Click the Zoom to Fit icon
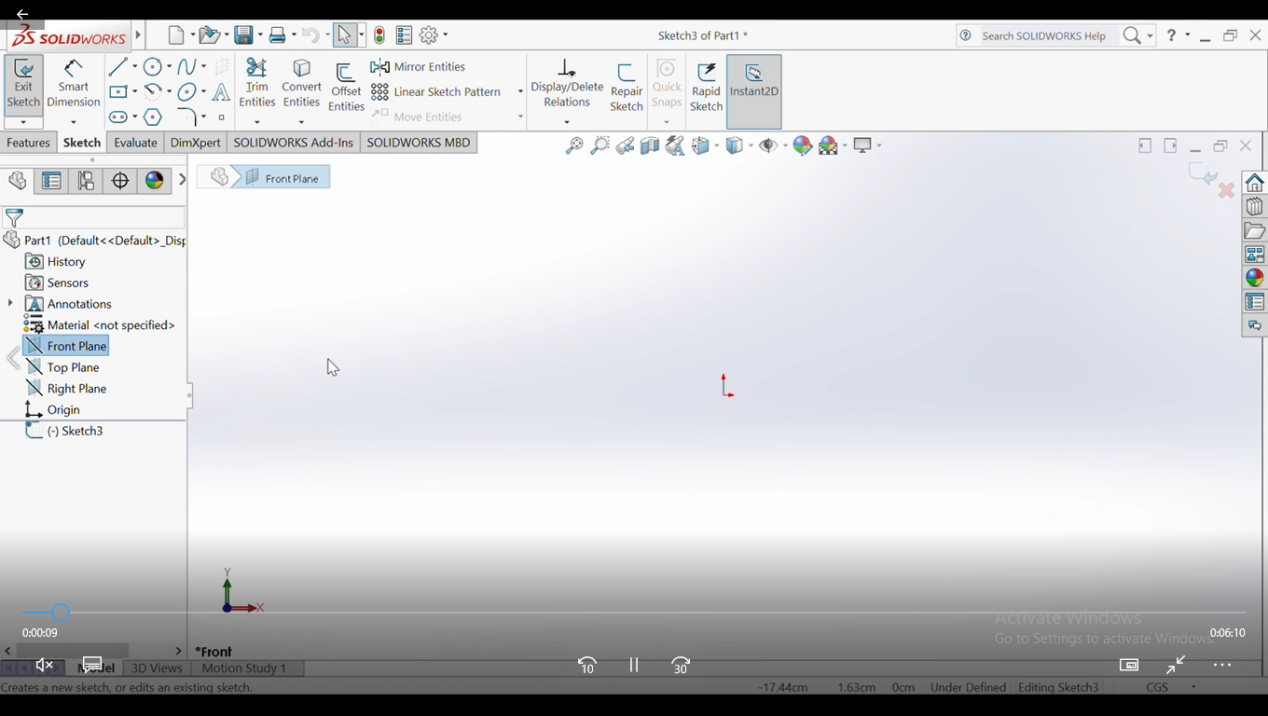Screen dimensions: 1268x716 click(x=574, y=146)
